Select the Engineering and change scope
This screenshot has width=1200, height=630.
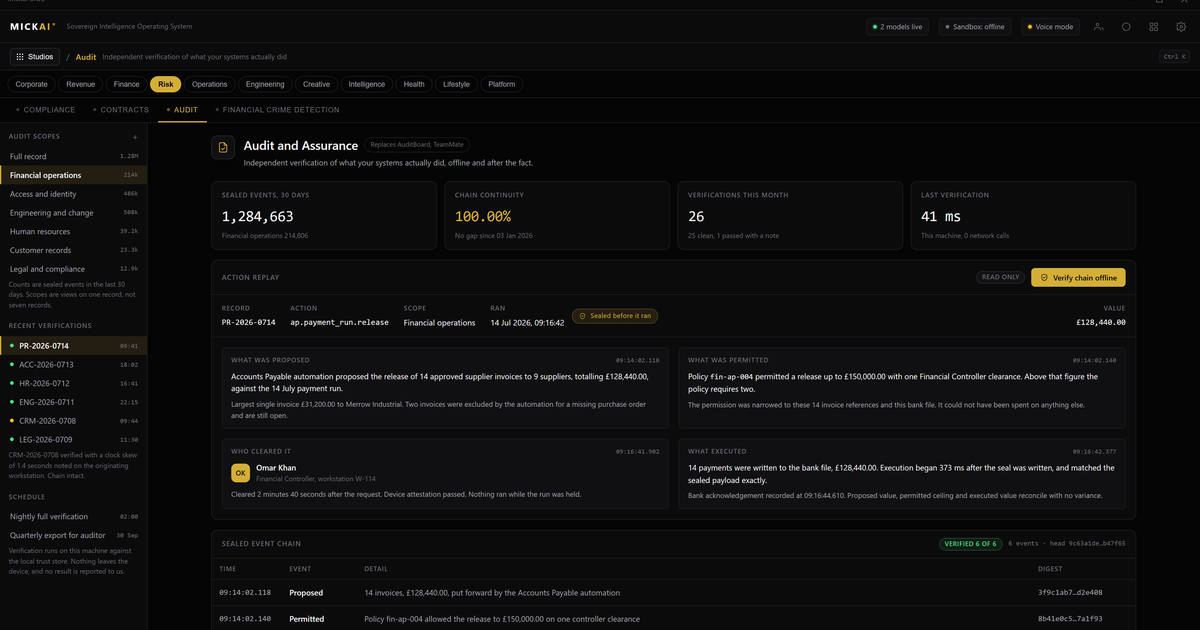pos(73,213)
